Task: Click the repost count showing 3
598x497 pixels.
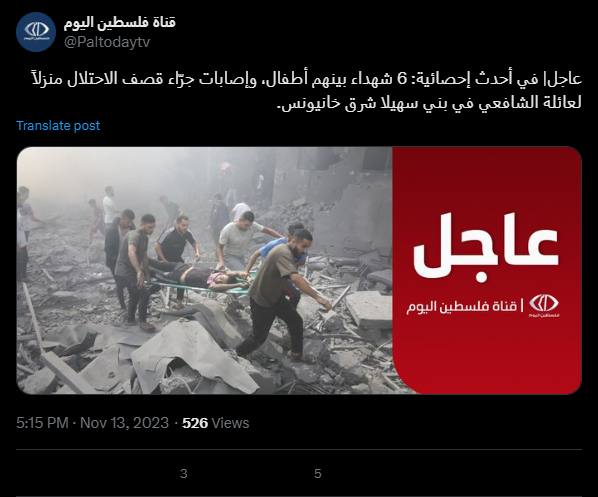Action: point(183,474)
